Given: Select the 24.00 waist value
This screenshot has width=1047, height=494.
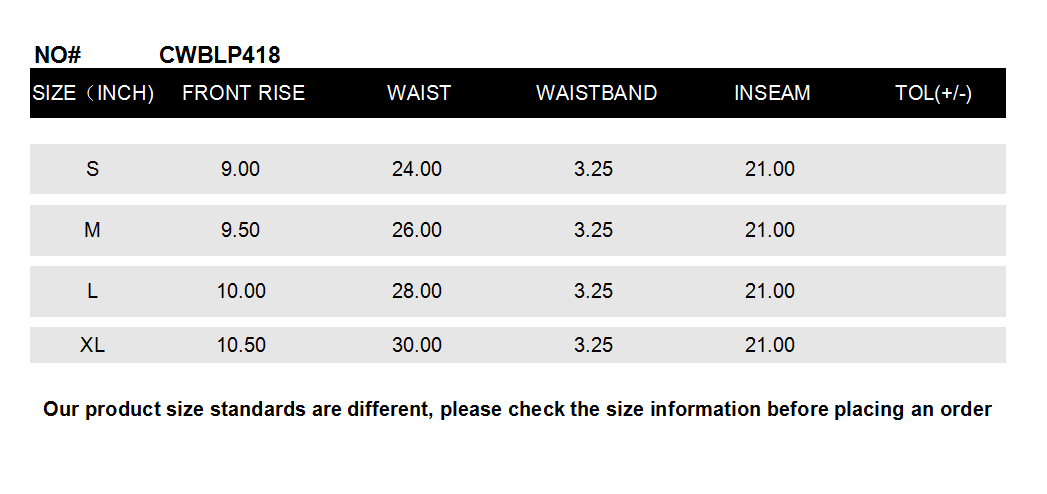Looking at the screenshot, I should 417,169.
